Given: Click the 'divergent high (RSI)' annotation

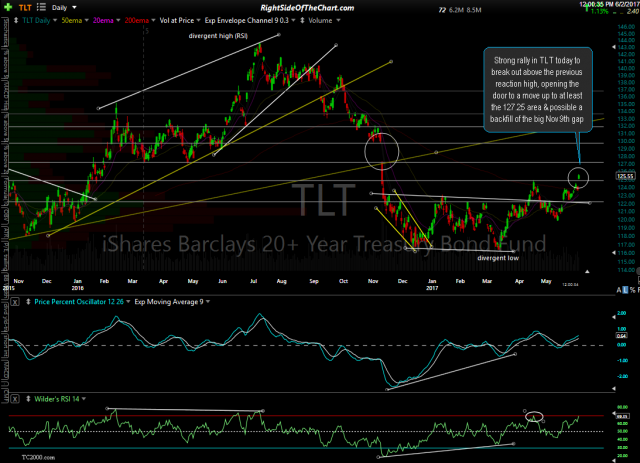Looking at the screenshot, I should (x=218, y=36).
